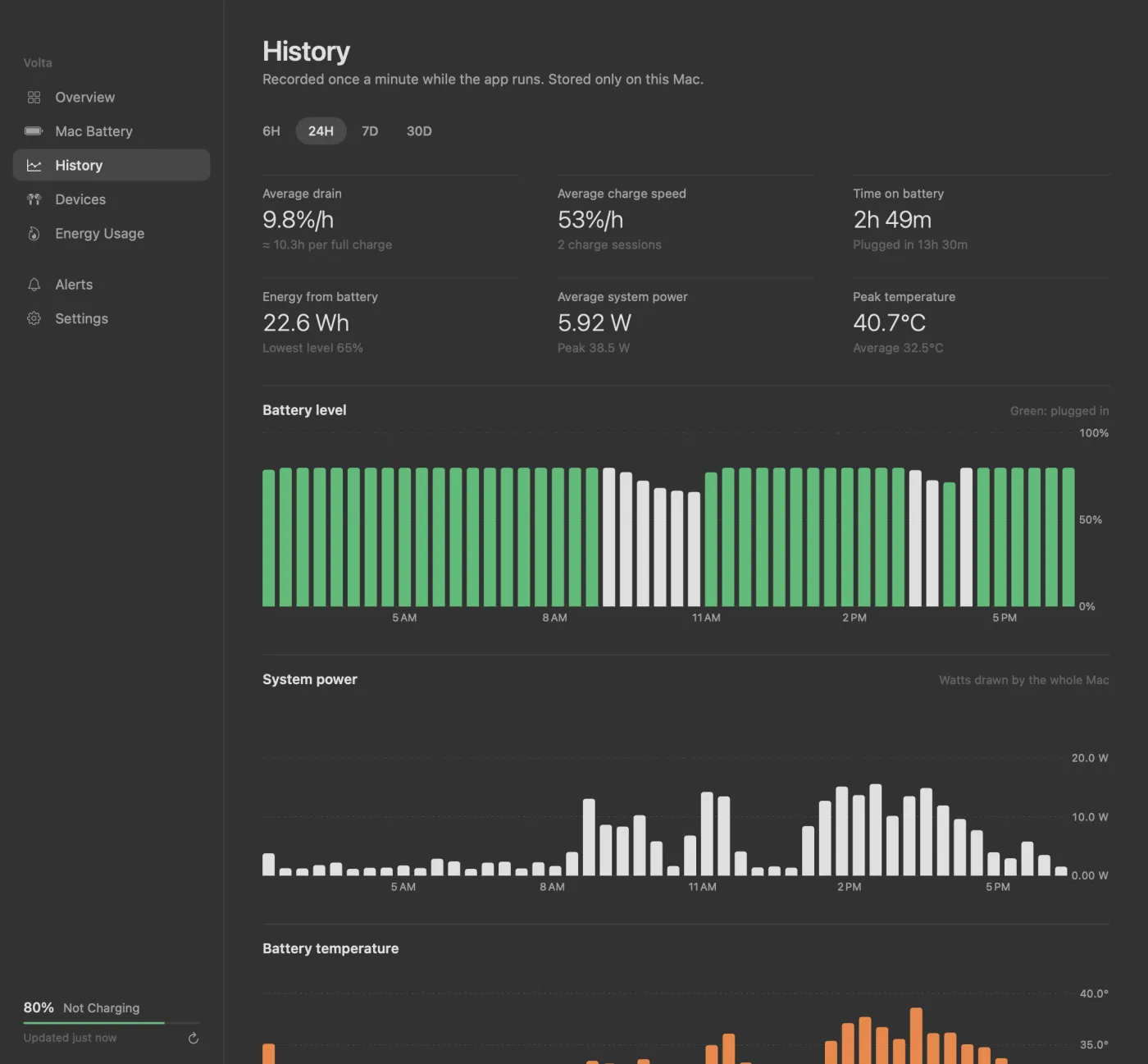The height and width of the screenshot is (1064, 1148).
Task: Open the Overview section label
Action: click(85, 98)
